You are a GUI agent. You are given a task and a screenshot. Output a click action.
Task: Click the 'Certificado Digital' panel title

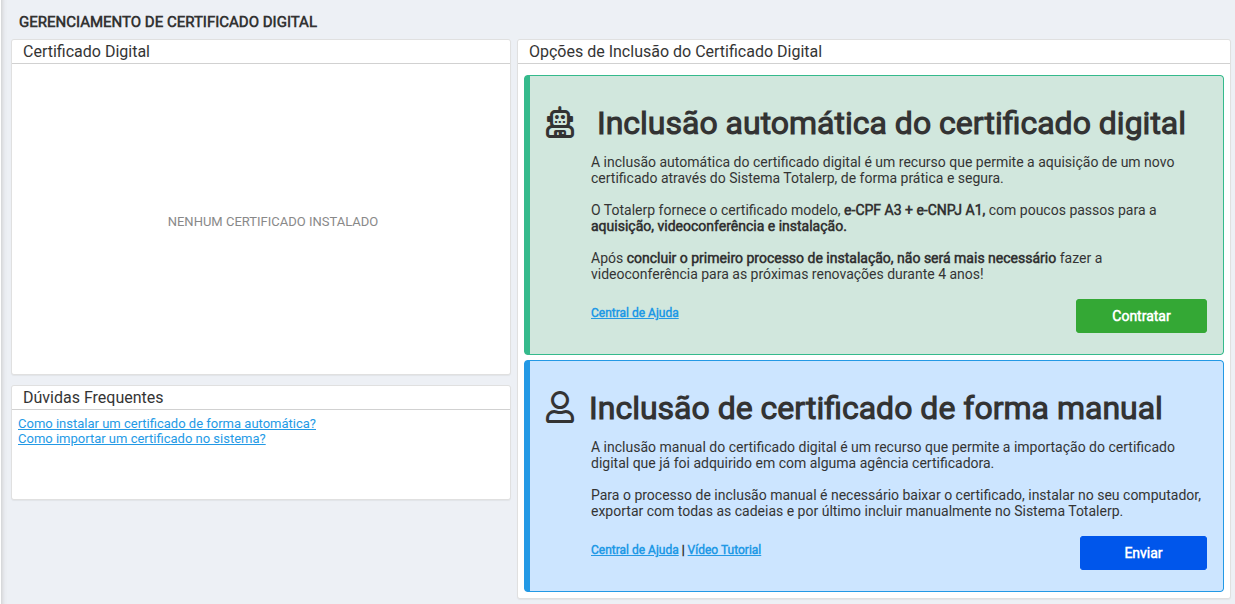tap(86, 52)
